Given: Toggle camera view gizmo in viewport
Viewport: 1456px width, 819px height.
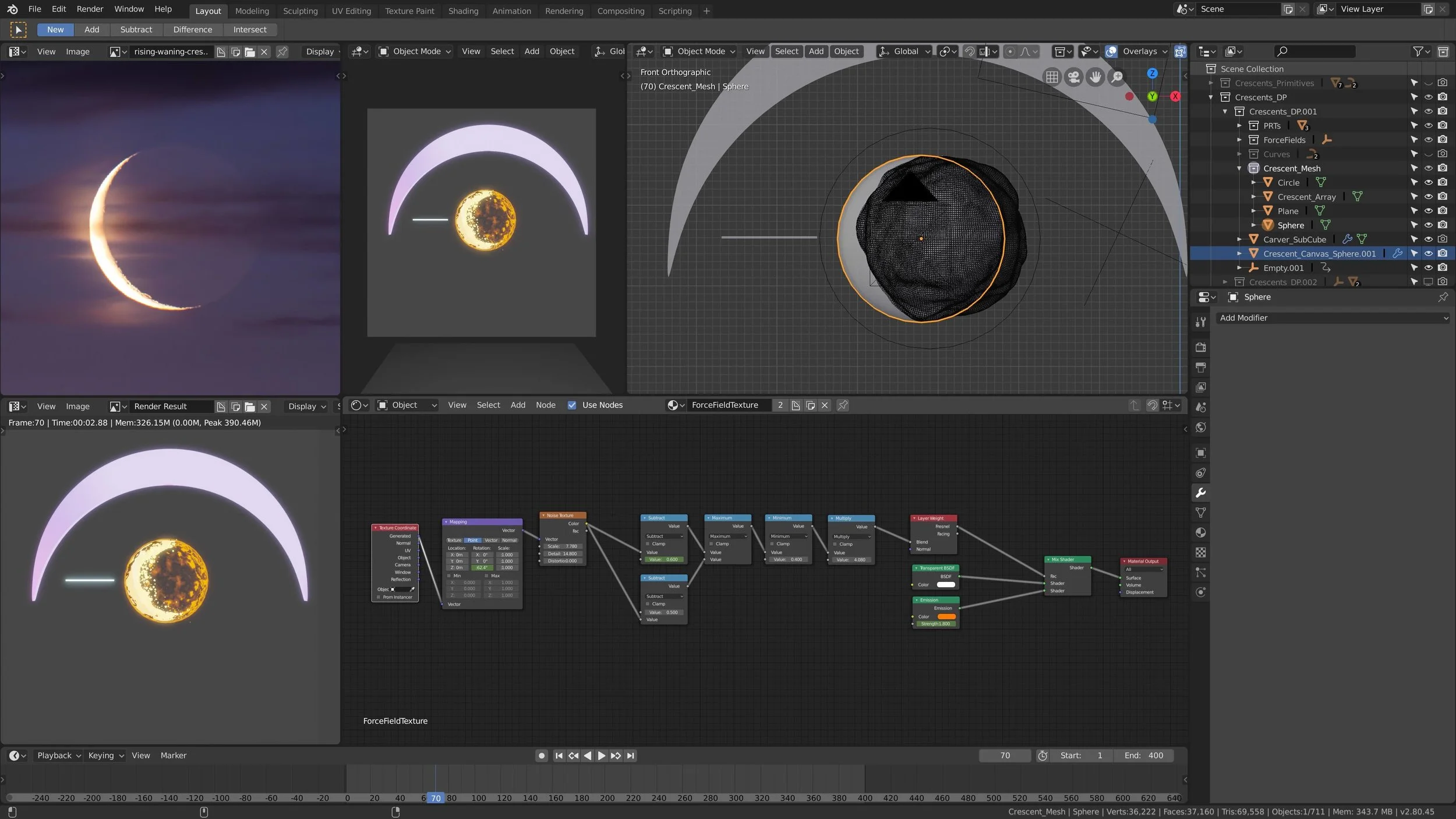Looking at the screenshot, I should [1074, 77].
